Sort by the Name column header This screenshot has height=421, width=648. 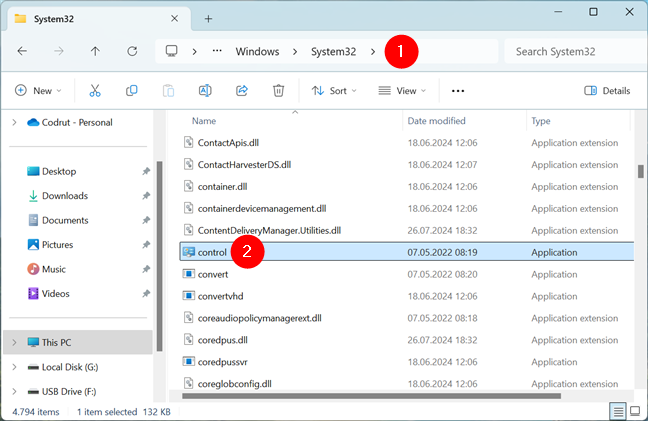coord(204,121)
